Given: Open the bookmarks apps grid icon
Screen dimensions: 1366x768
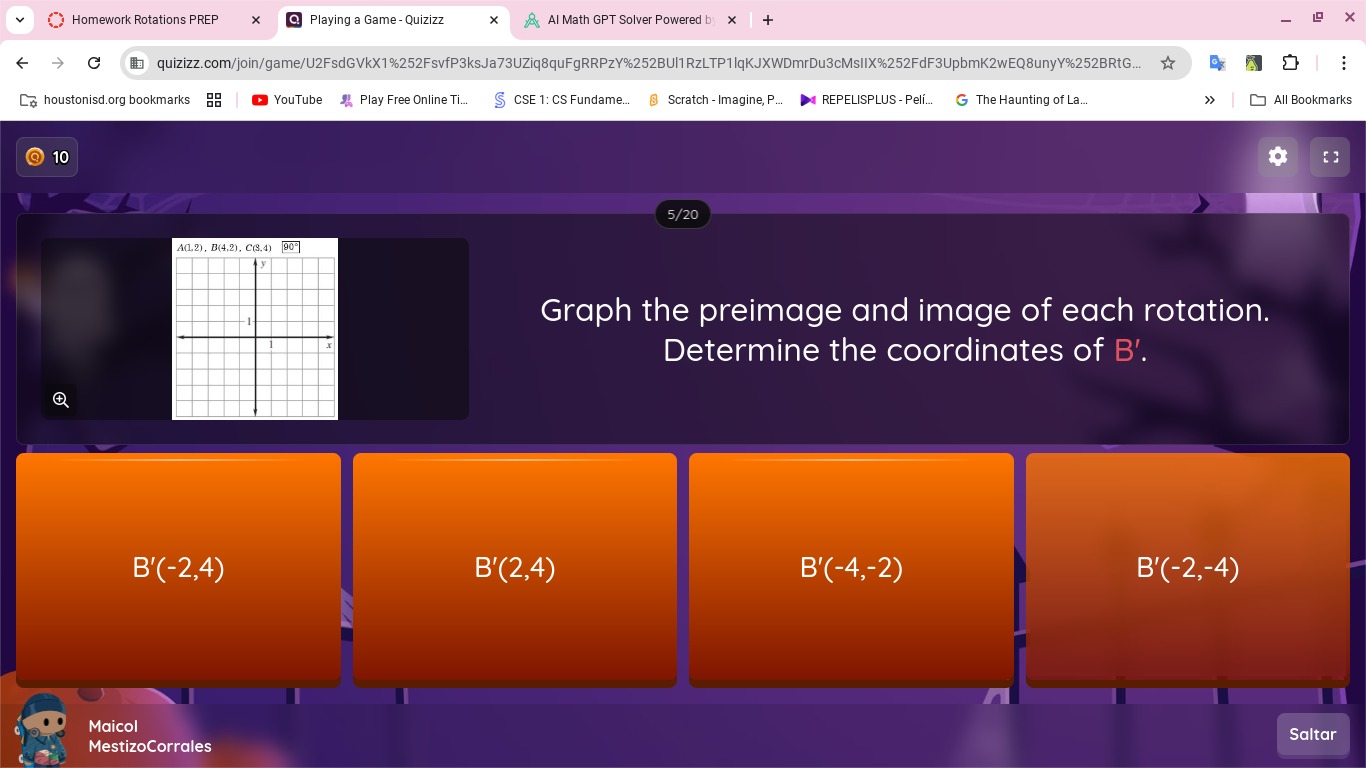Looking at the screenshot, I should coord(214,100).
